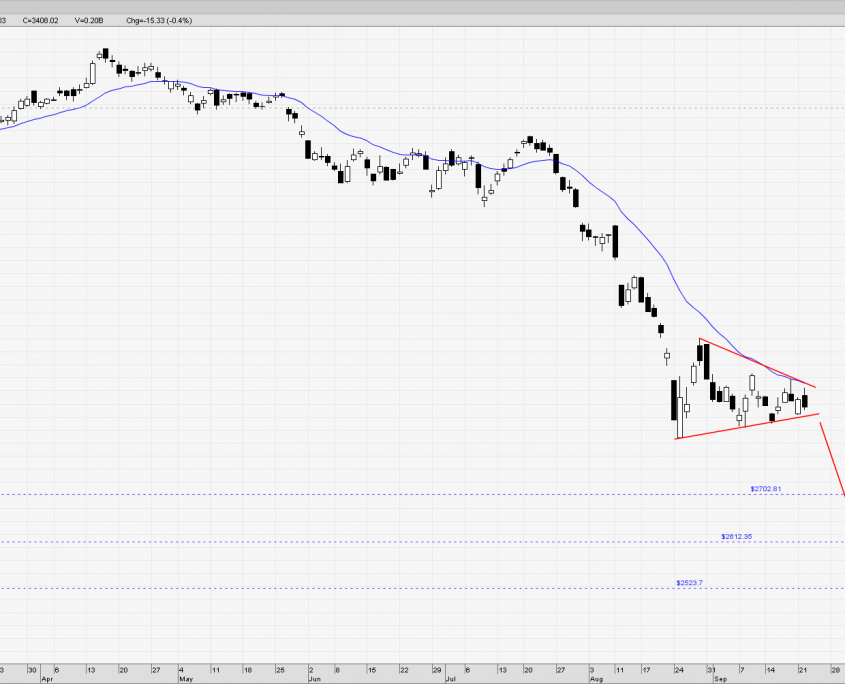Screen dimensions: 845x684
Task: Click the date 28 at axis right end
Action: pos(836,668)
